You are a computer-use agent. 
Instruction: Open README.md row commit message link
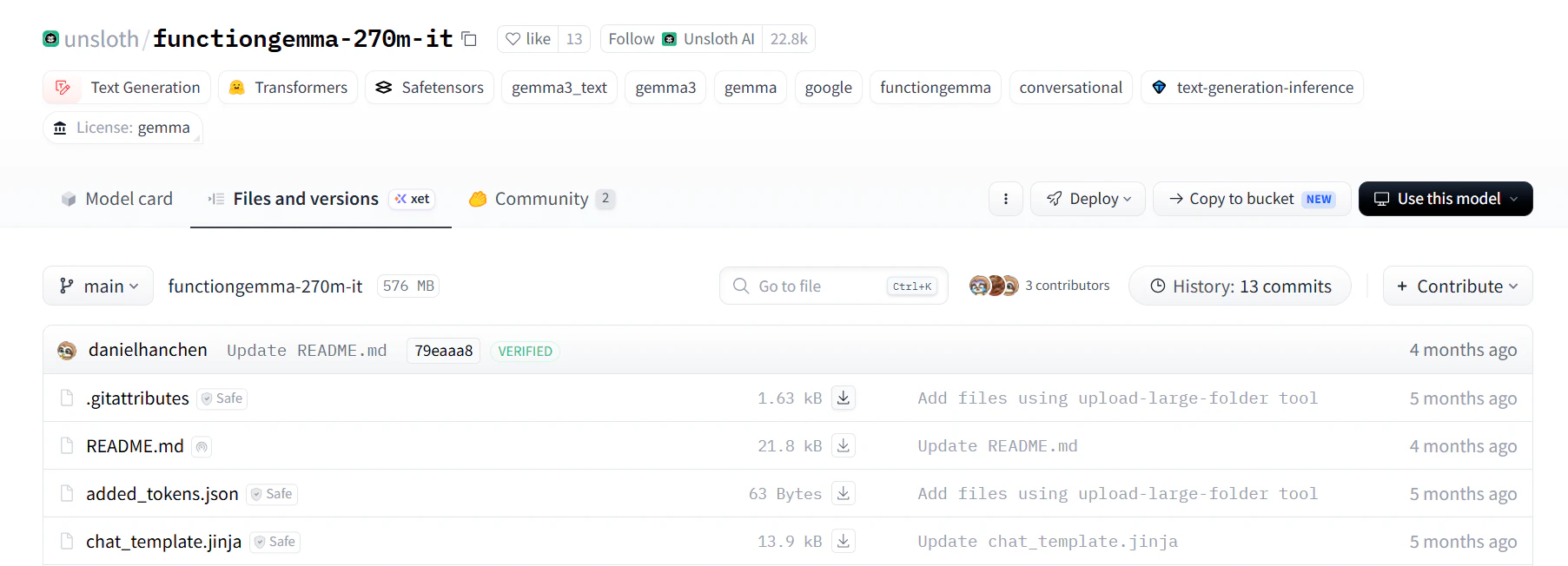pyautogui.click(x=997, y=446)
